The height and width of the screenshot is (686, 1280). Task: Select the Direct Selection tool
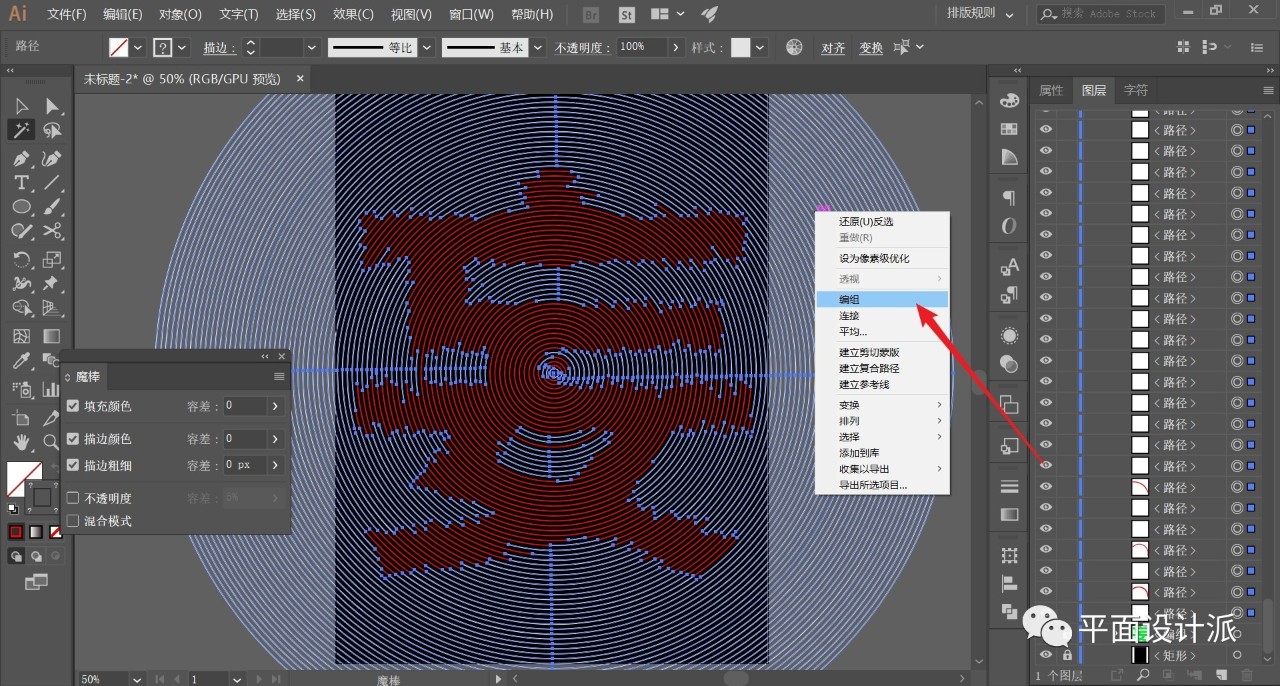click(x=52, y=106)
